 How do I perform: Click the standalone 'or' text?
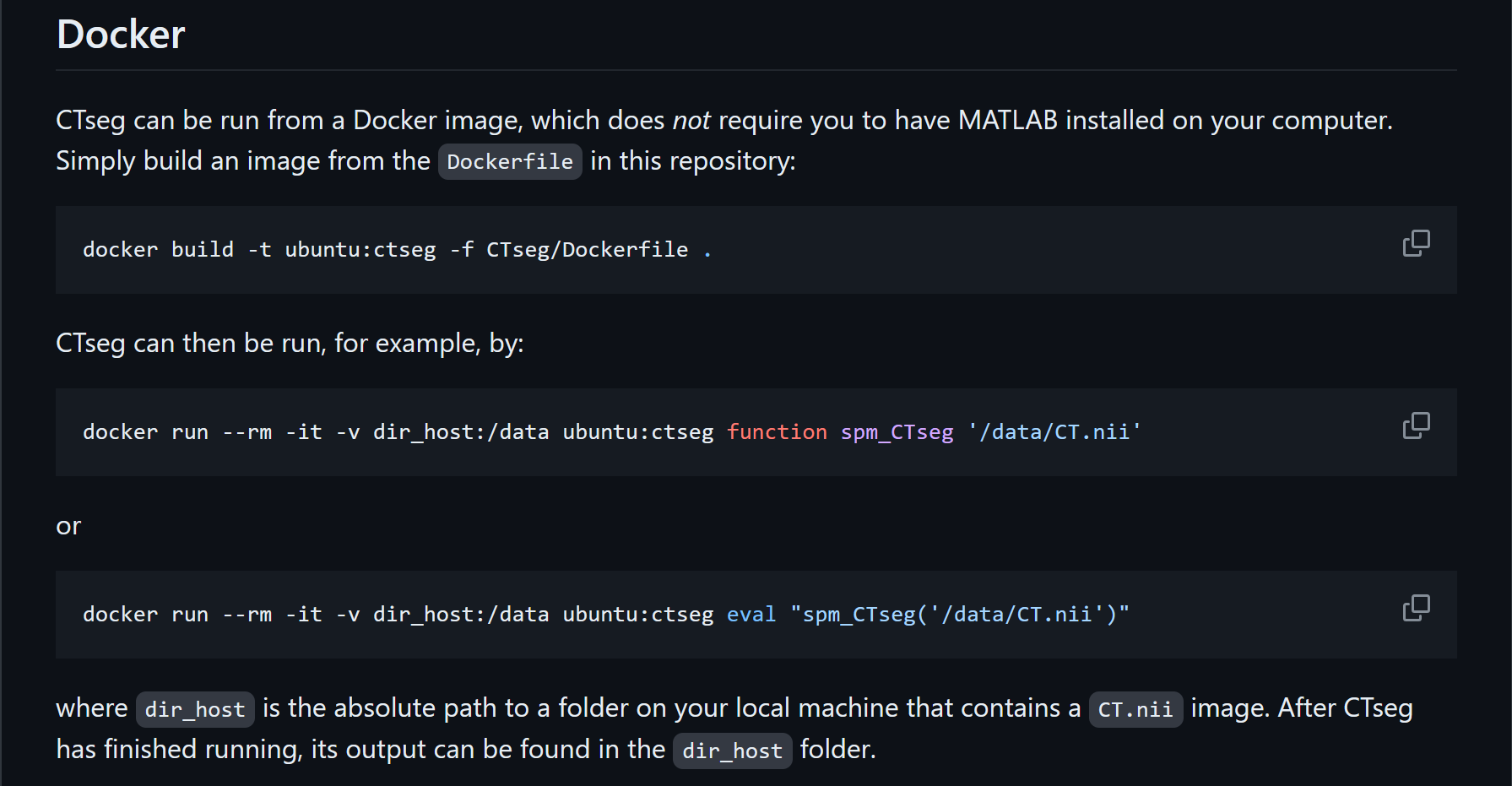point(68,526)
